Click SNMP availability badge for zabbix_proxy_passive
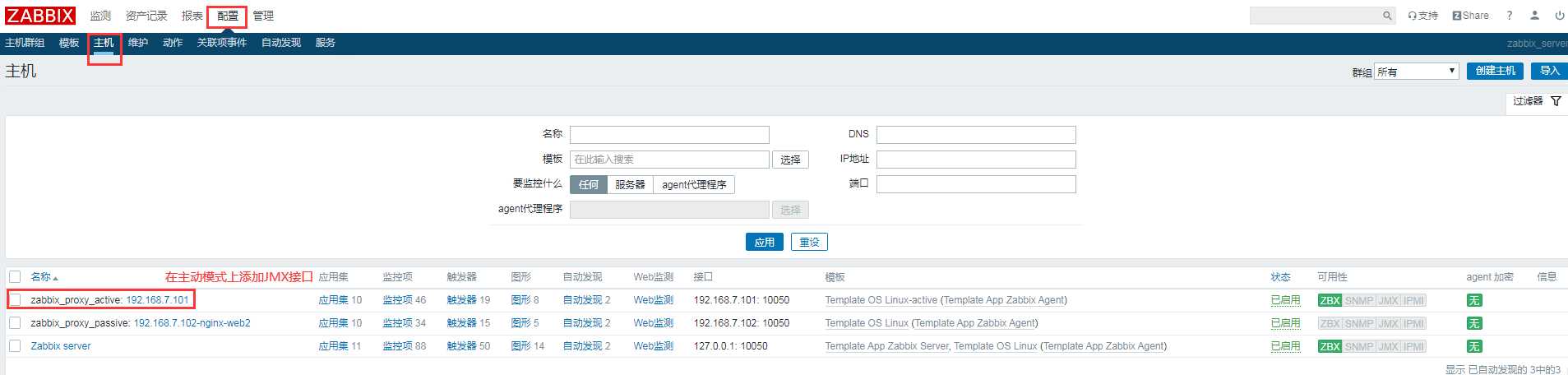The image size is (1568, 375). pyautogui.click(x=1359, y=323)
